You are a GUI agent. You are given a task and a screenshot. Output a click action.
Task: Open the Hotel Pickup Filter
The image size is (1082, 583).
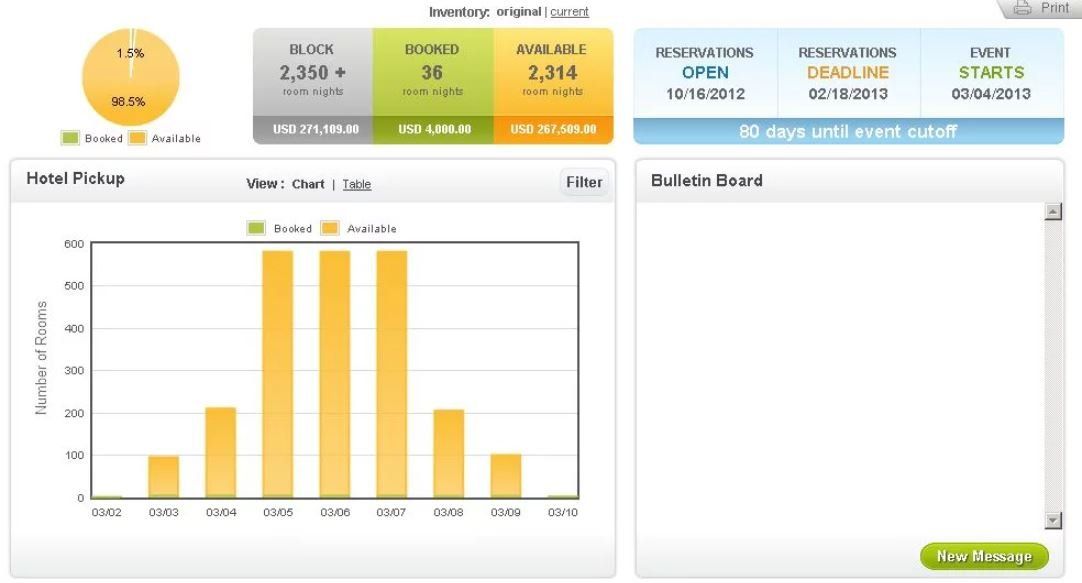(584, 182)
